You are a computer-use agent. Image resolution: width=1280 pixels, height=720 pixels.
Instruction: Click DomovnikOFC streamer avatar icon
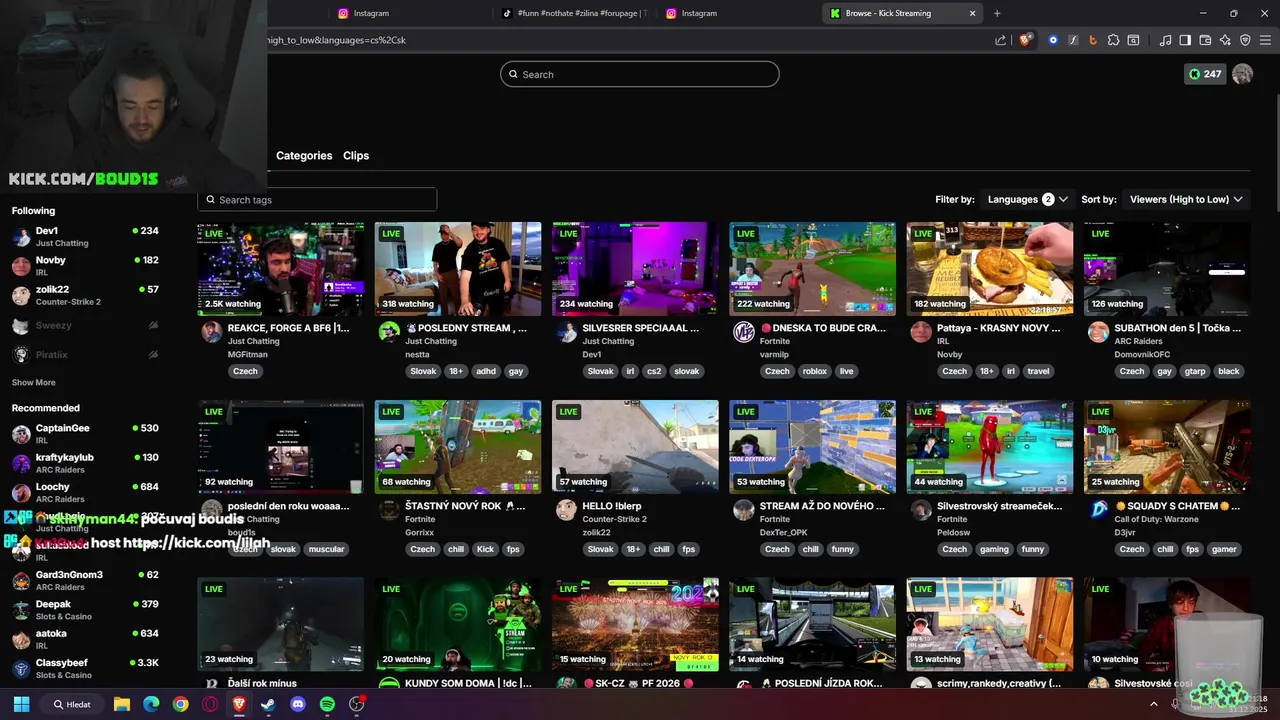[1098, 333]
